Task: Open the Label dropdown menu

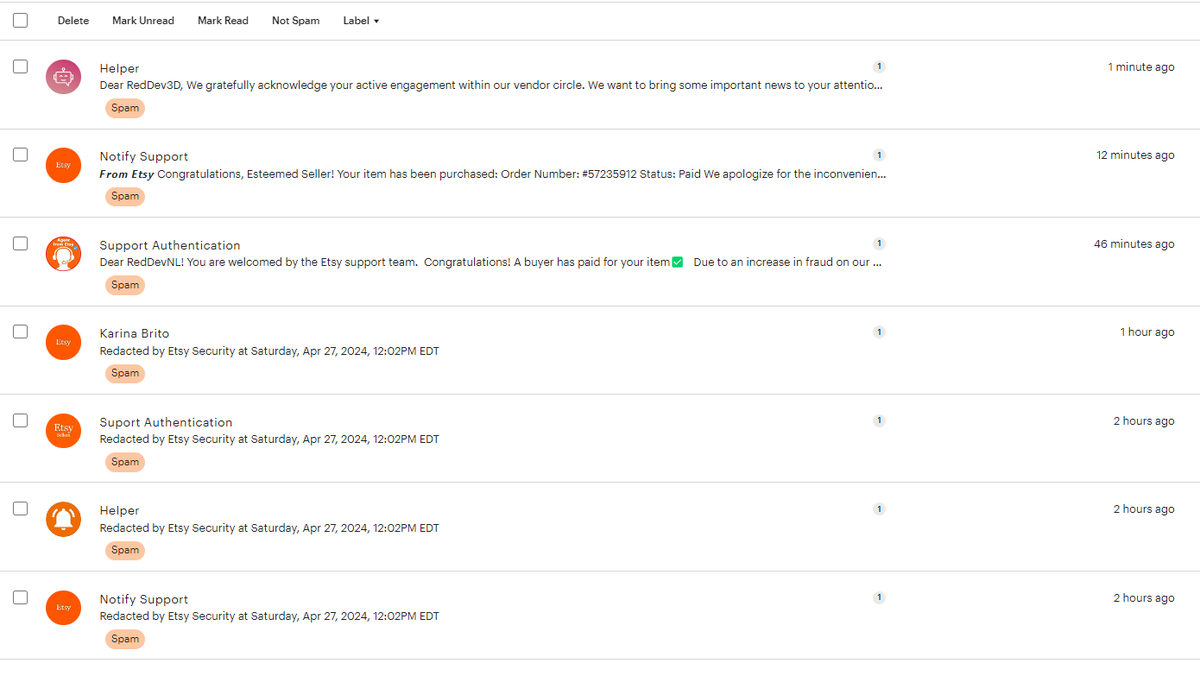Action: pyautogui.click(x=361, y=20)
